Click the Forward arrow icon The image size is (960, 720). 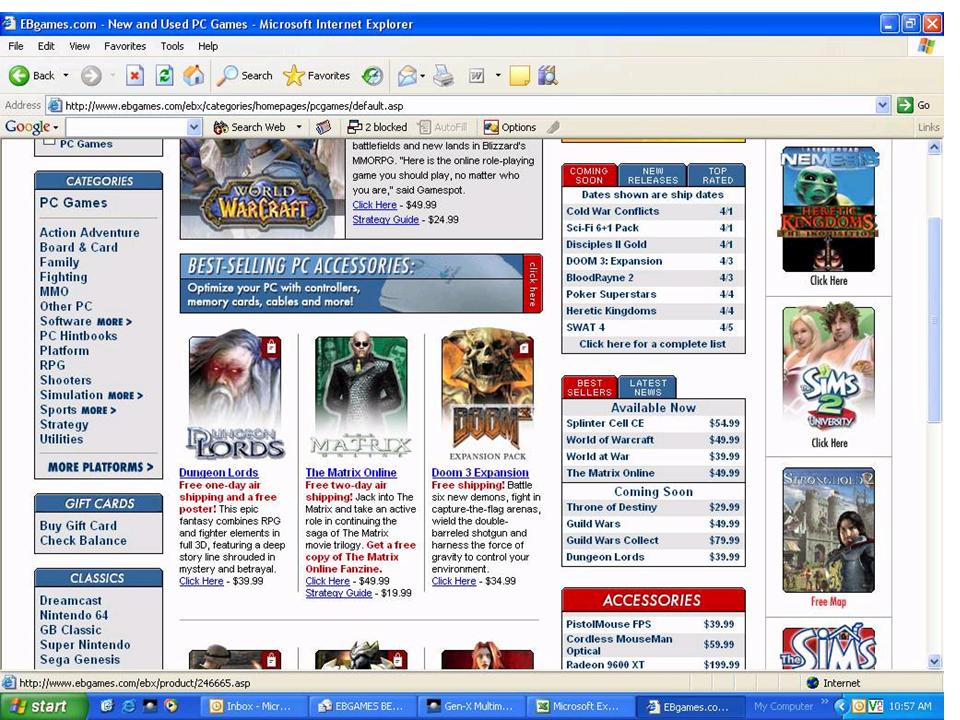click(91, 75)
